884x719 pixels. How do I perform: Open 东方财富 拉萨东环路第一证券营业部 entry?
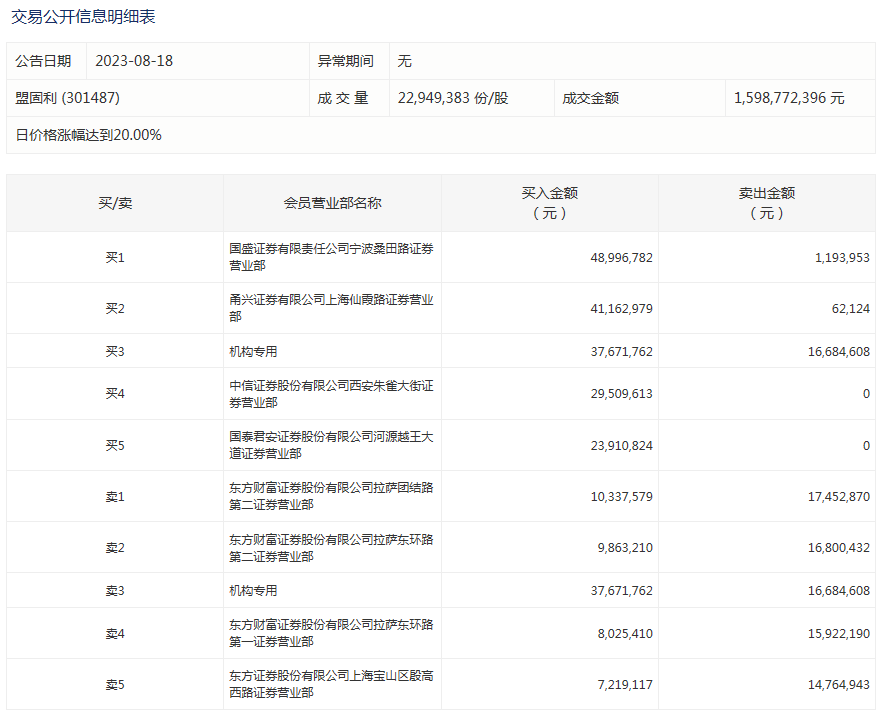pyautogui.click(x=330, y=633)
